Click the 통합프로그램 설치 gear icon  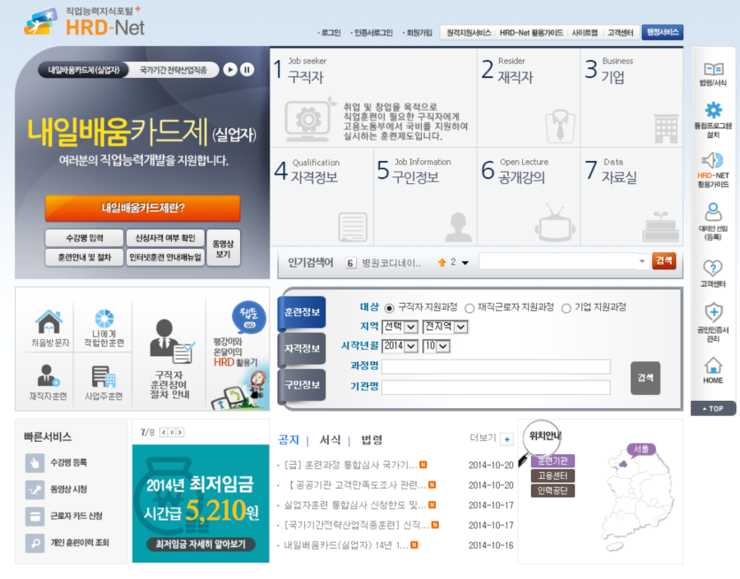(x=713, y=110)
